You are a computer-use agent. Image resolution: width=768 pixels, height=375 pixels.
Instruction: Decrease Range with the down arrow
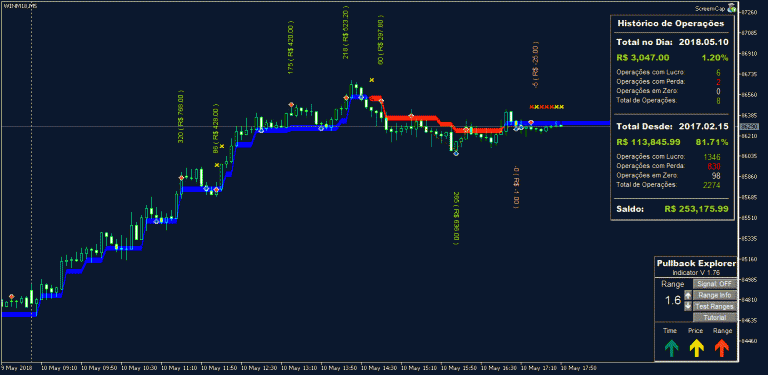pos(688,306)
